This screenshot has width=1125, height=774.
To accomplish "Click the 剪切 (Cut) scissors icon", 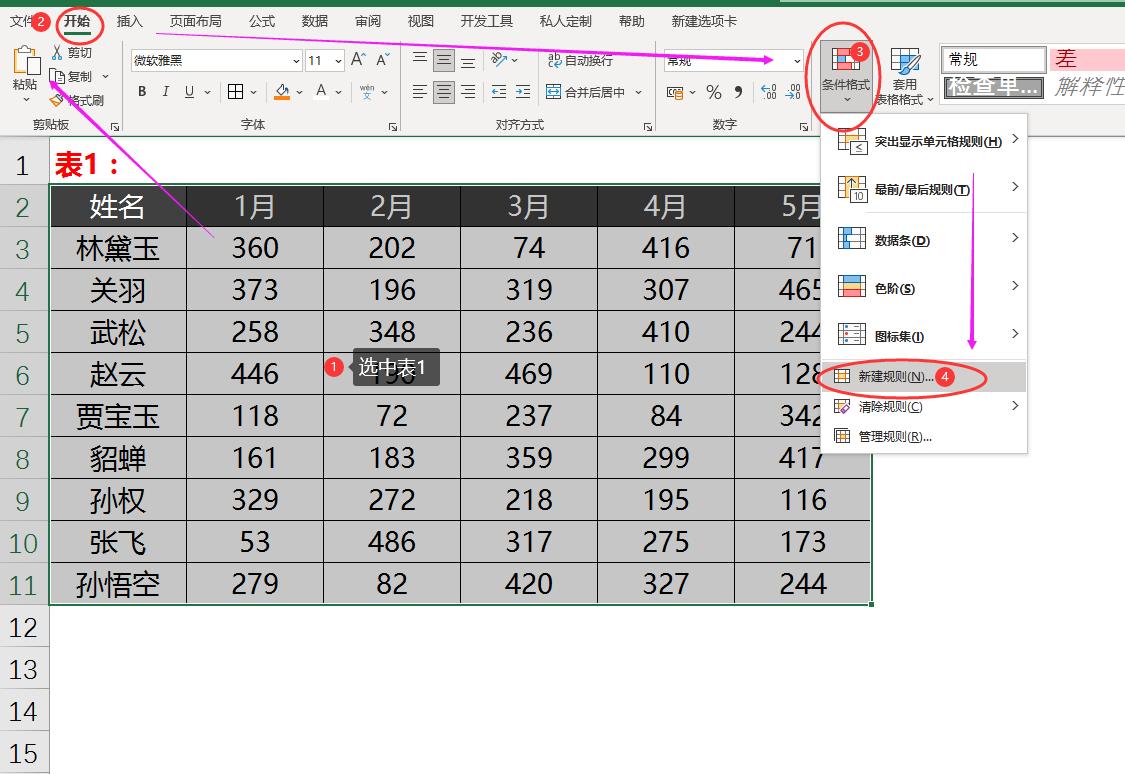I will 57,52.
